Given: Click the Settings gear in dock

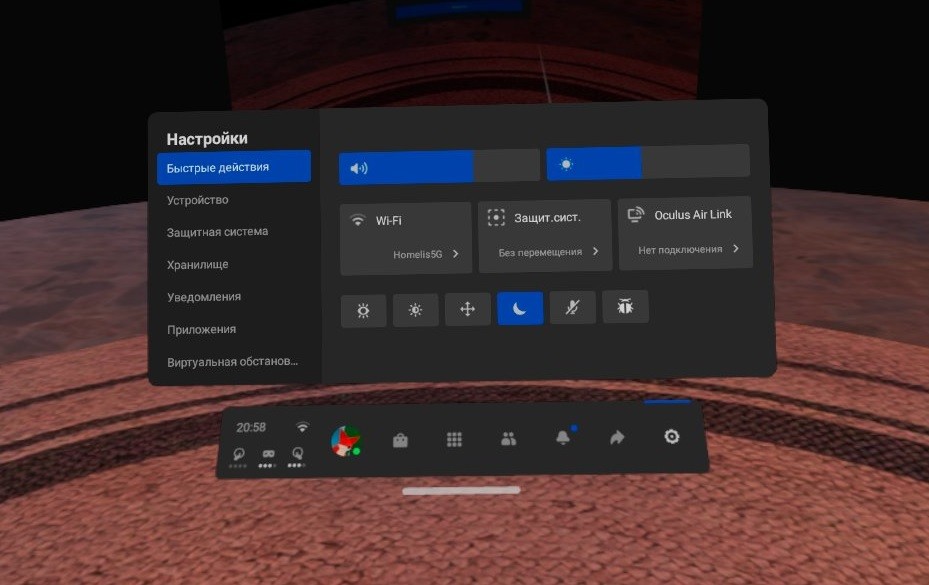Looking at the screenshot, I should [672, 436].
